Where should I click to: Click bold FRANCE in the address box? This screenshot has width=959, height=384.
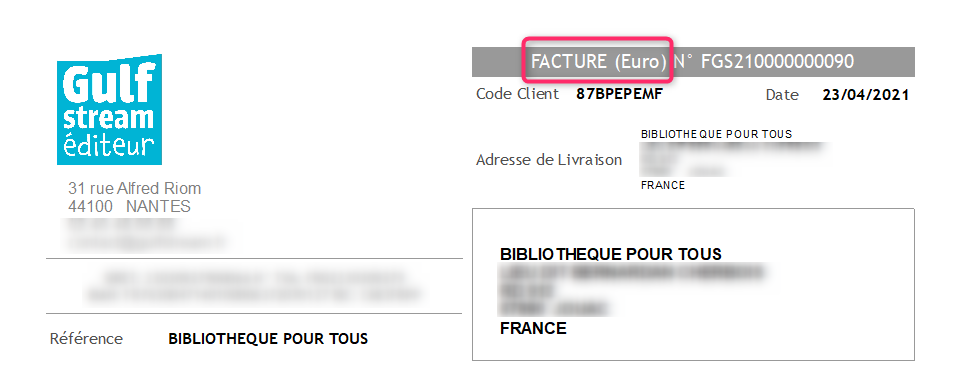point(533,328)
